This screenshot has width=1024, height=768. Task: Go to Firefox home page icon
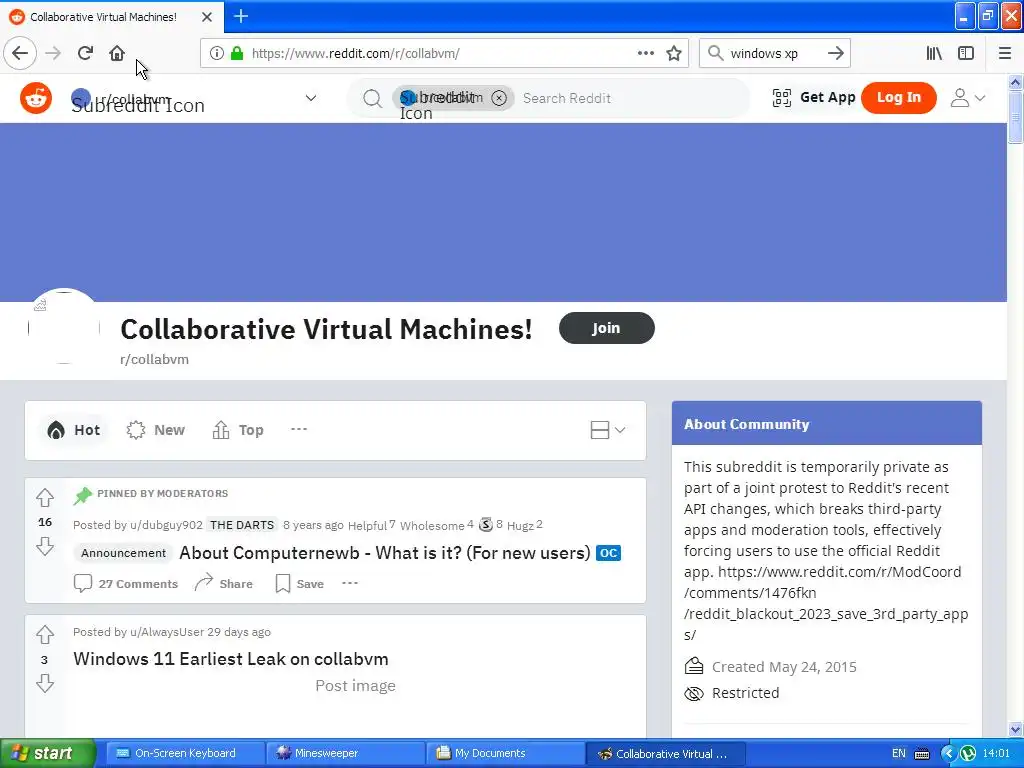(x=117, y=53)
